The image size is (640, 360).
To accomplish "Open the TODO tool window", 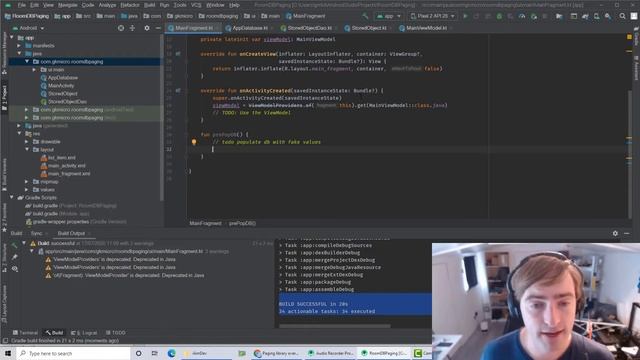I will 116,333.
